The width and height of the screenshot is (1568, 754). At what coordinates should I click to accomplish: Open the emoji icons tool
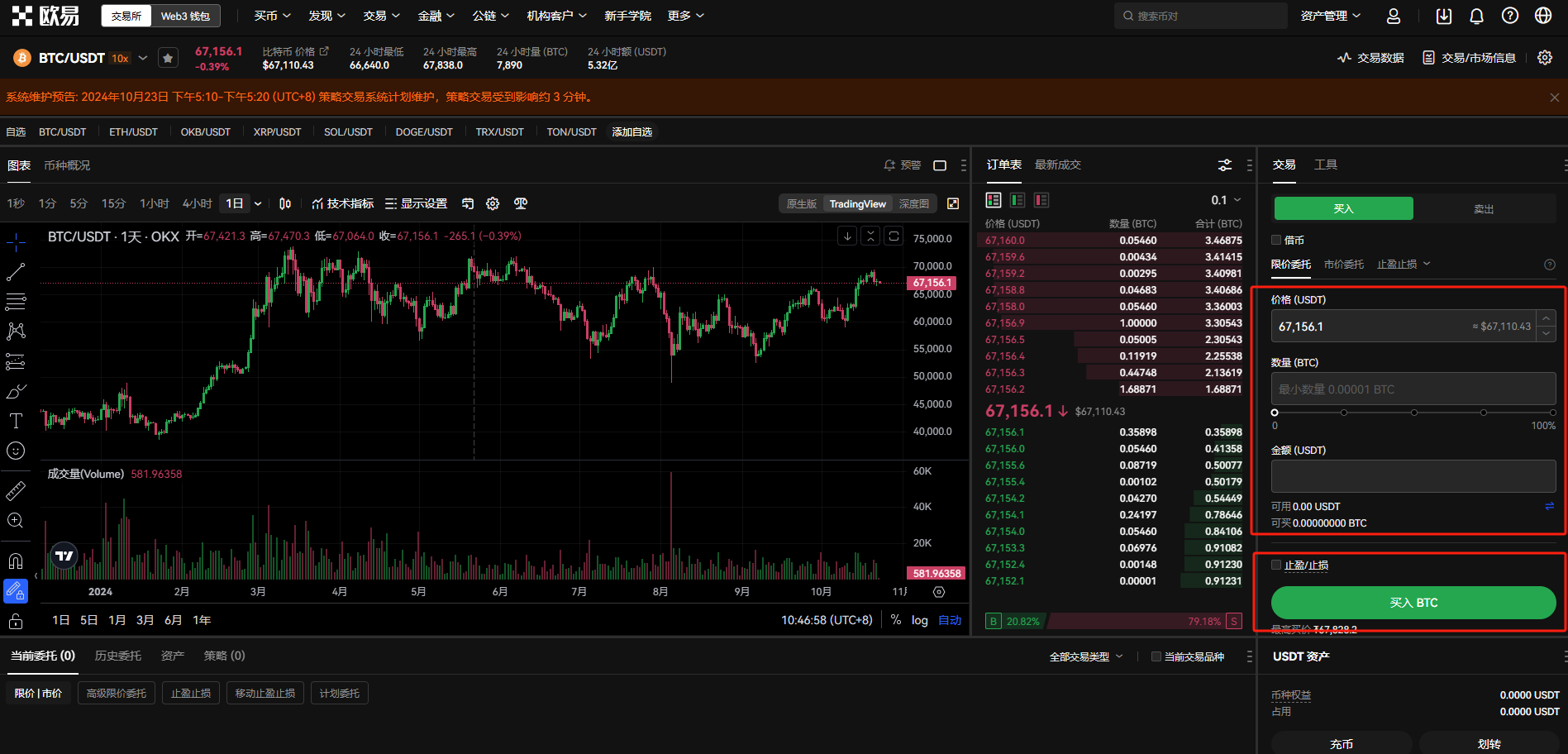click(16, 451)
